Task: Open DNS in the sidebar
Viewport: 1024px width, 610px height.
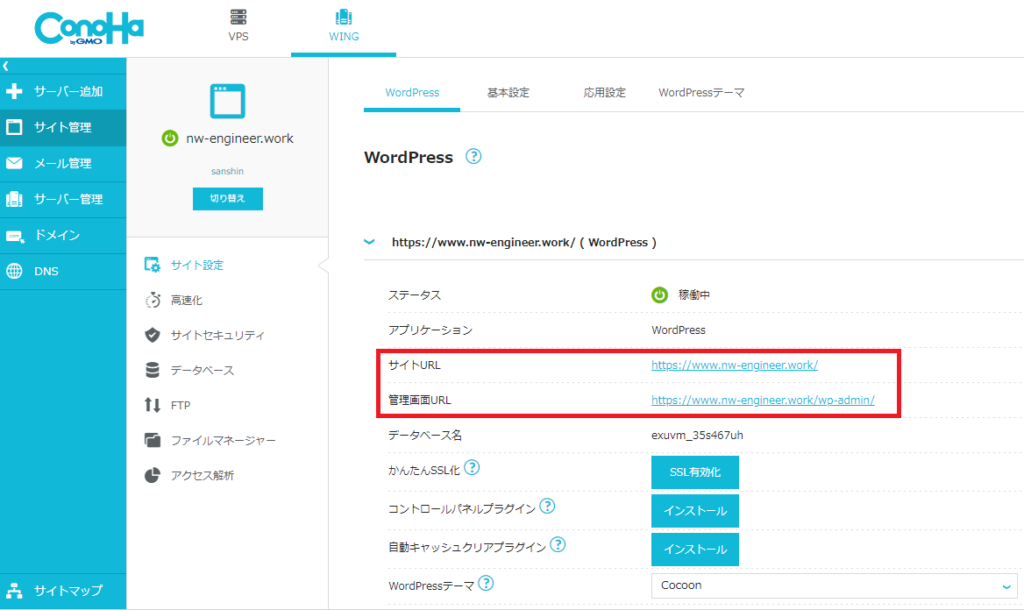Action: pyautogui.click(x=63, y=271)
